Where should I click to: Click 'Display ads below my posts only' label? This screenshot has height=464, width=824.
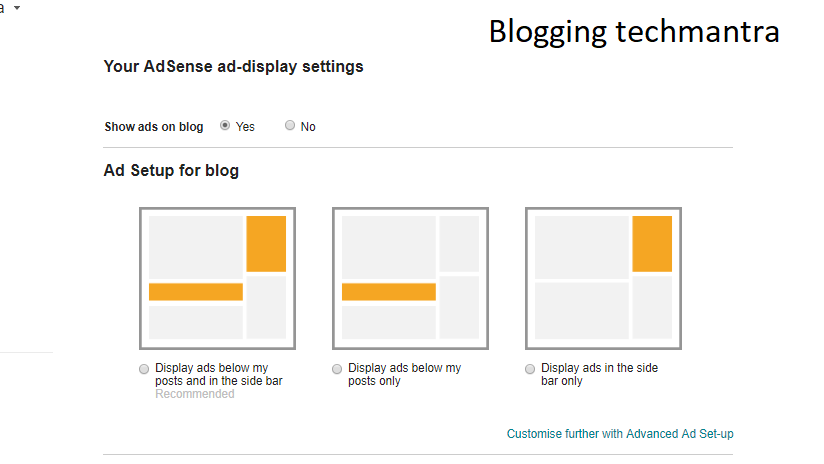point(404,375)
